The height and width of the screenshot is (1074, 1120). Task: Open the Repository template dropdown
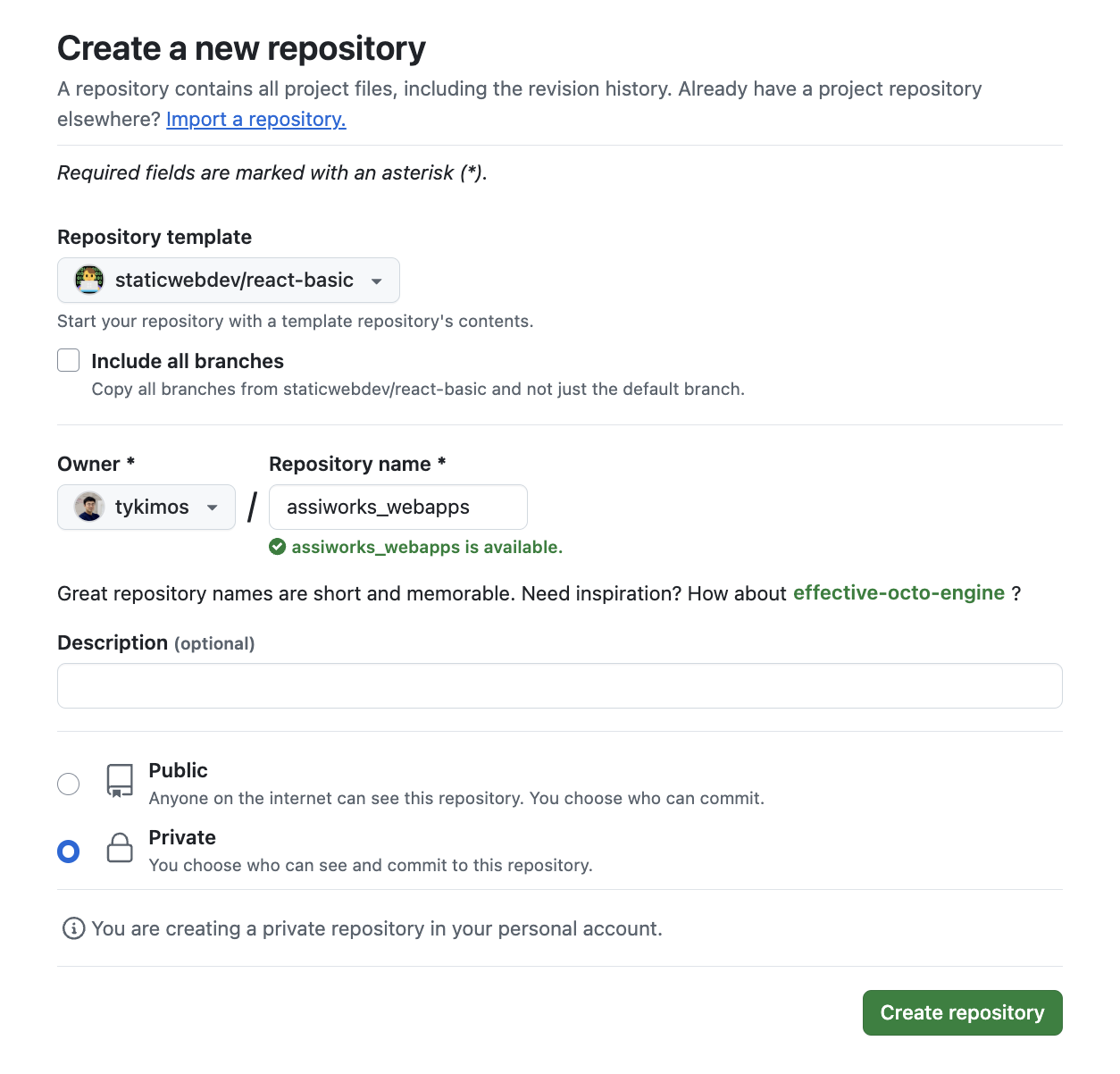coord(229,281)
